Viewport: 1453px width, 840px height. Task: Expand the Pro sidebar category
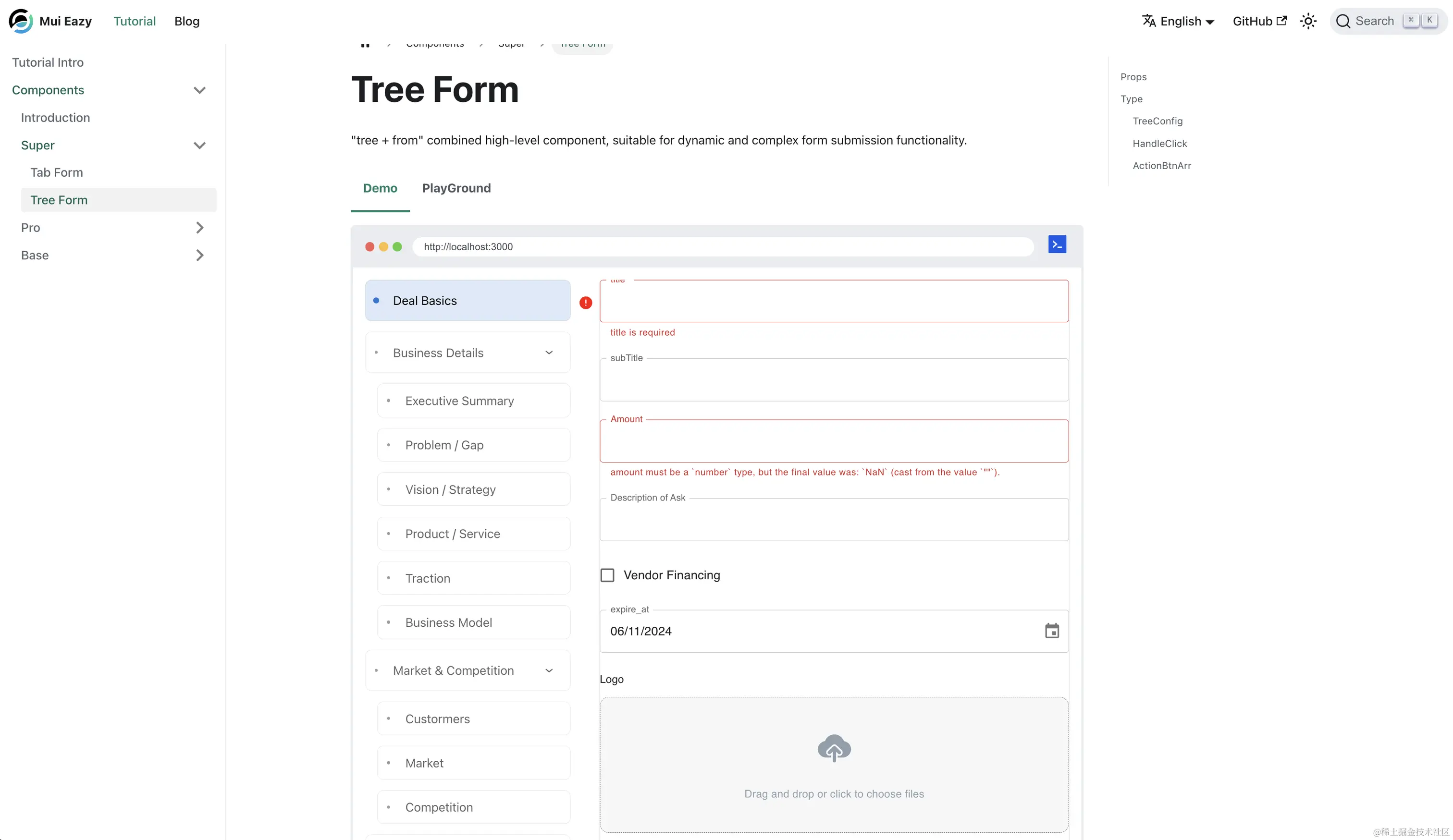[199, 228]
